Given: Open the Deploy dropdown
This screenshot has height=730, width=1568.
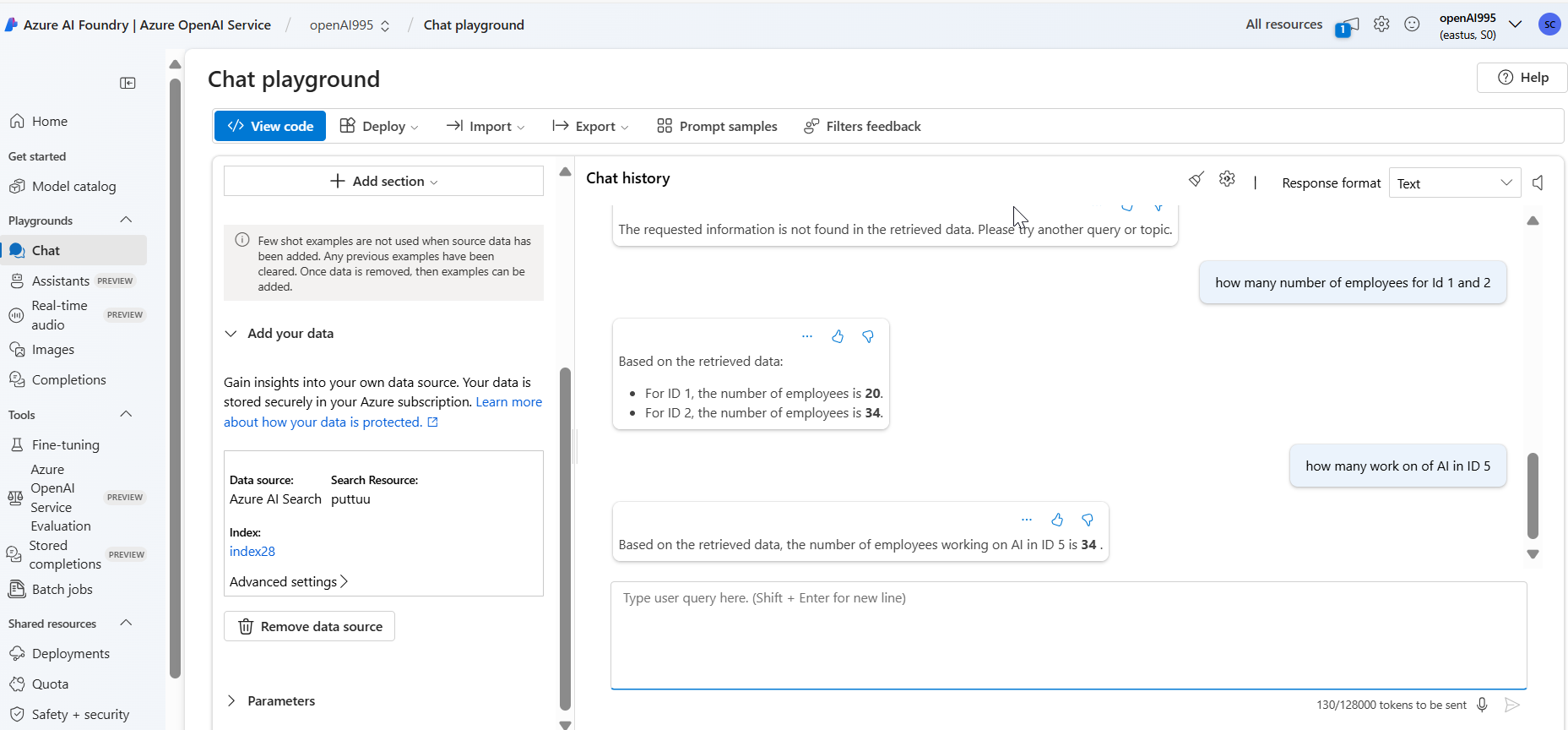Looking at the screenshot, I should tap(379, 126).
